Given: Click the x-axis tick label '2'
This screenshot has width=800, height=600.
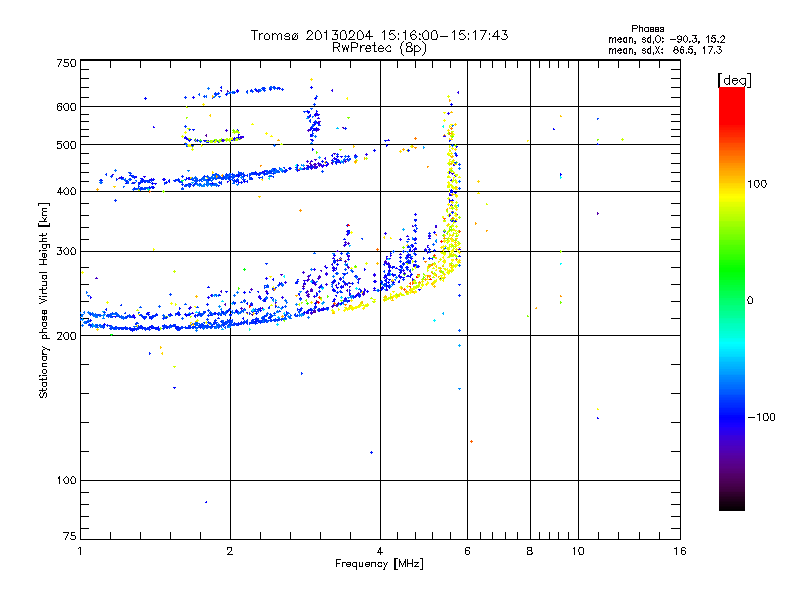Looking at the screenshot, I should coord(230,551).
